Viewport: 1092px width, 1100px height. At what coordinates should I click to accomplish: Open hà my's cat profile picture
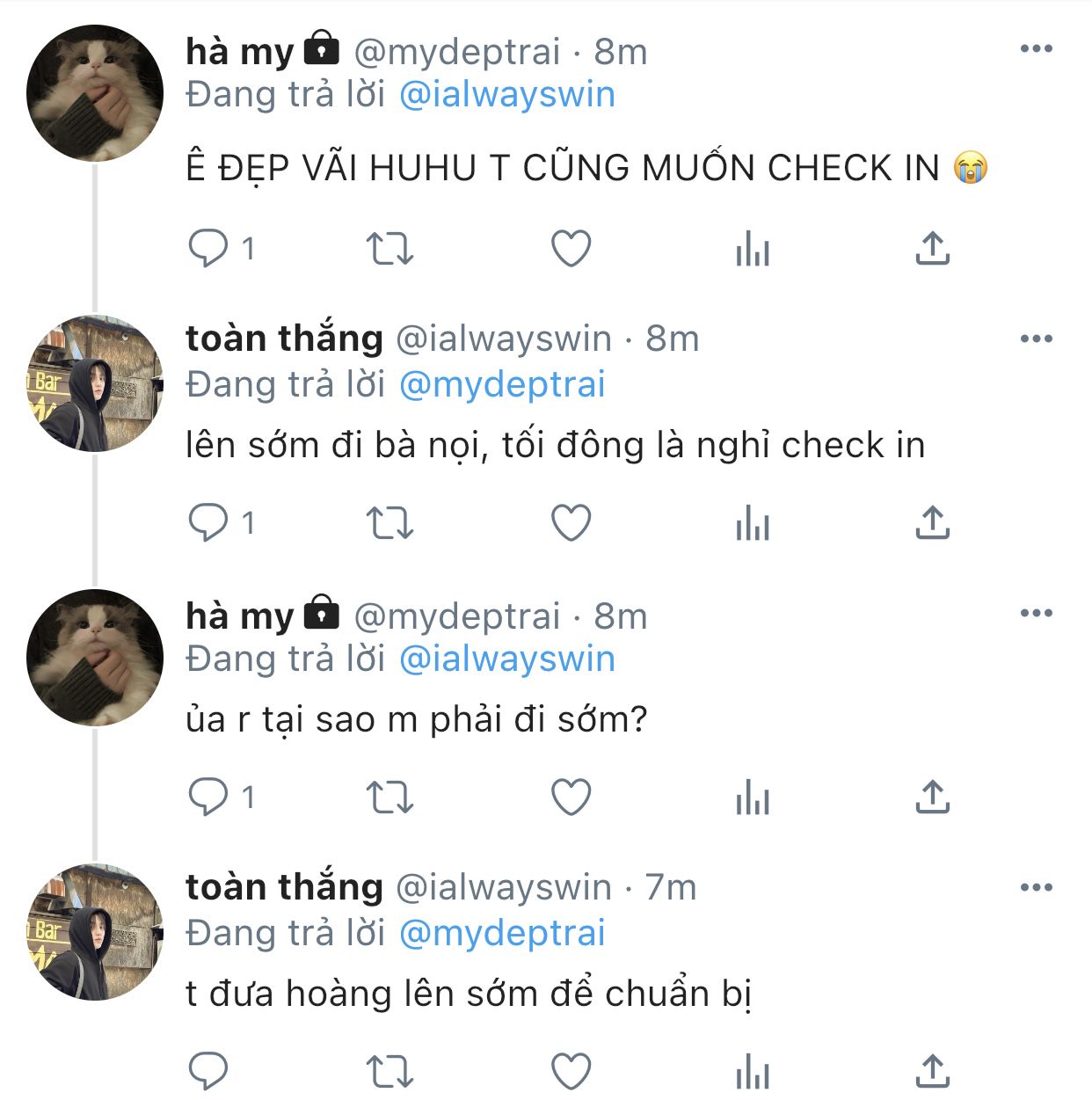pos(95,93)
